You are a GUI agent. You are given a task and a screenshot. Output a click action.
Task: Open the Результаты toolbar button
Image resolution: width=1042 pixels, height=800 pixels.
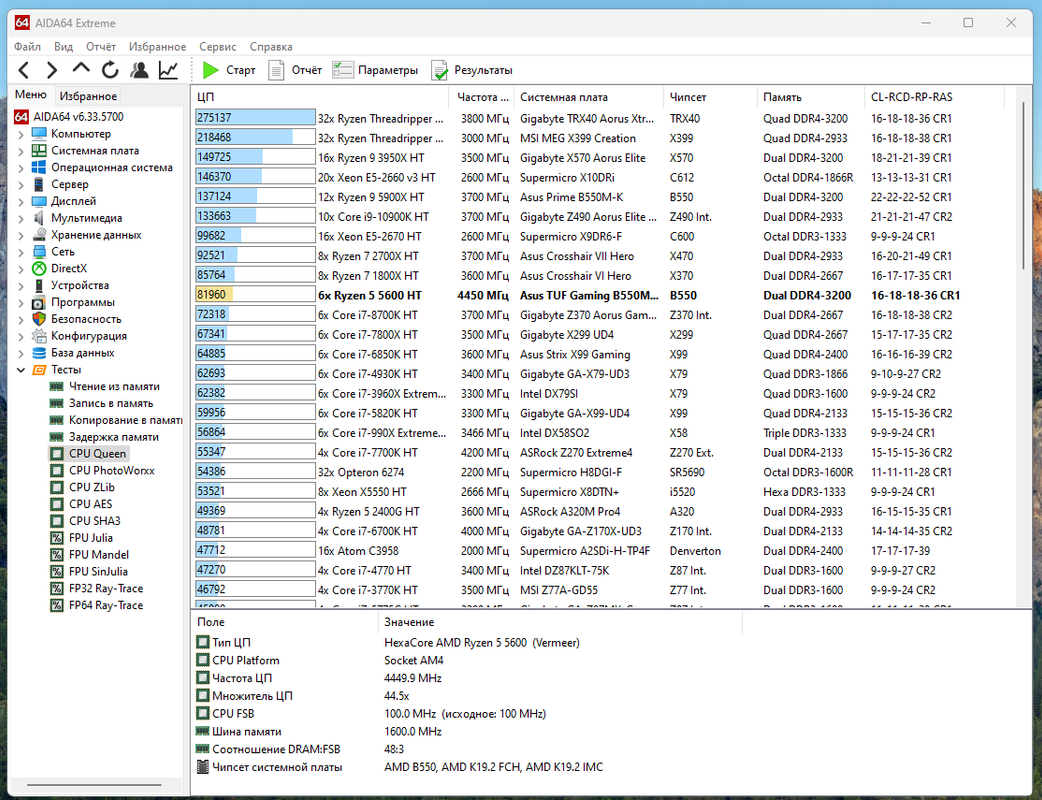(472, 70)
